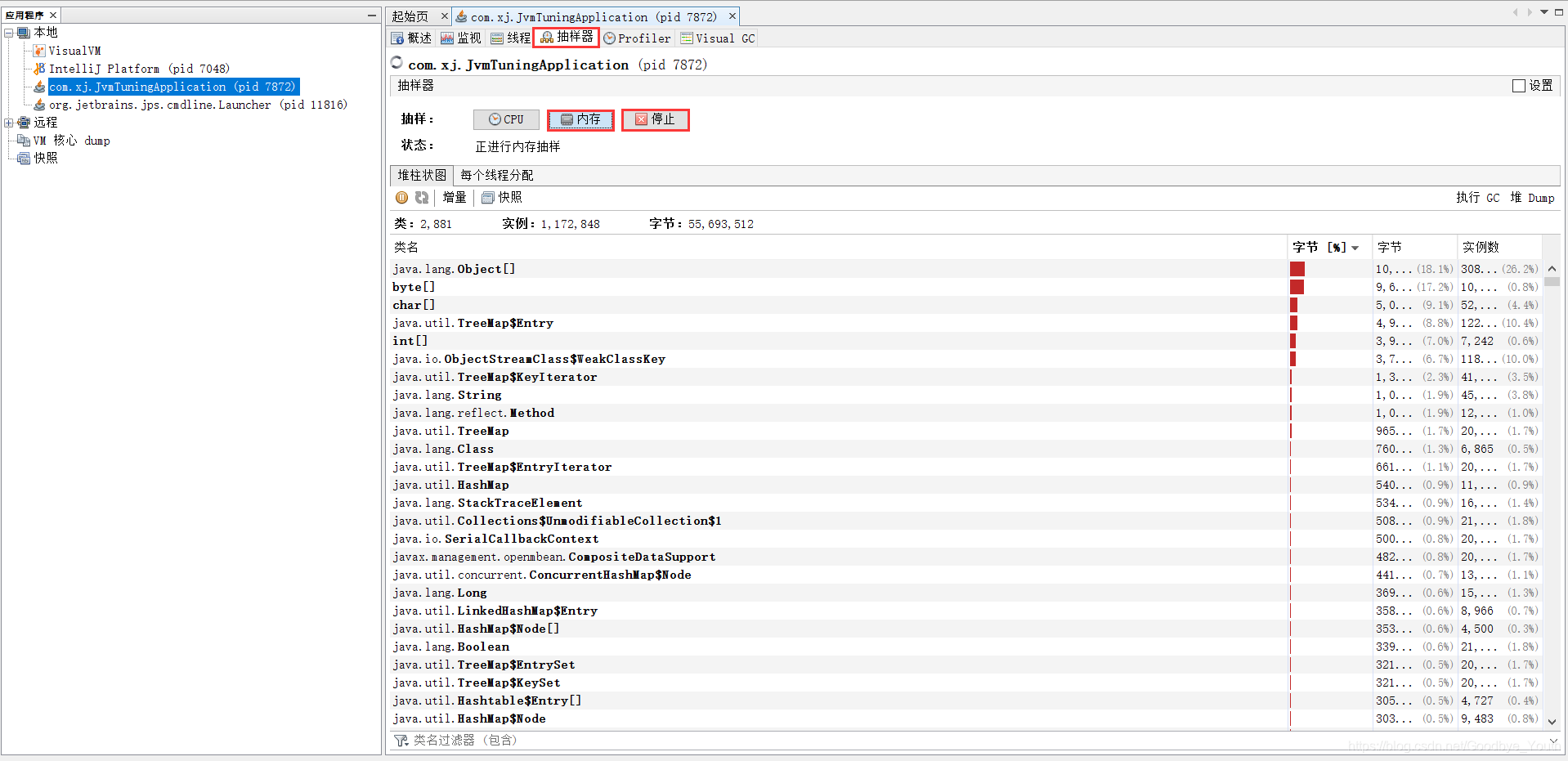Select the java.io.ObjectStreamClass$WeakClassKey row
Image resolution: width=1568 pixels, height=761 pixels.
(x=965, y=359)
